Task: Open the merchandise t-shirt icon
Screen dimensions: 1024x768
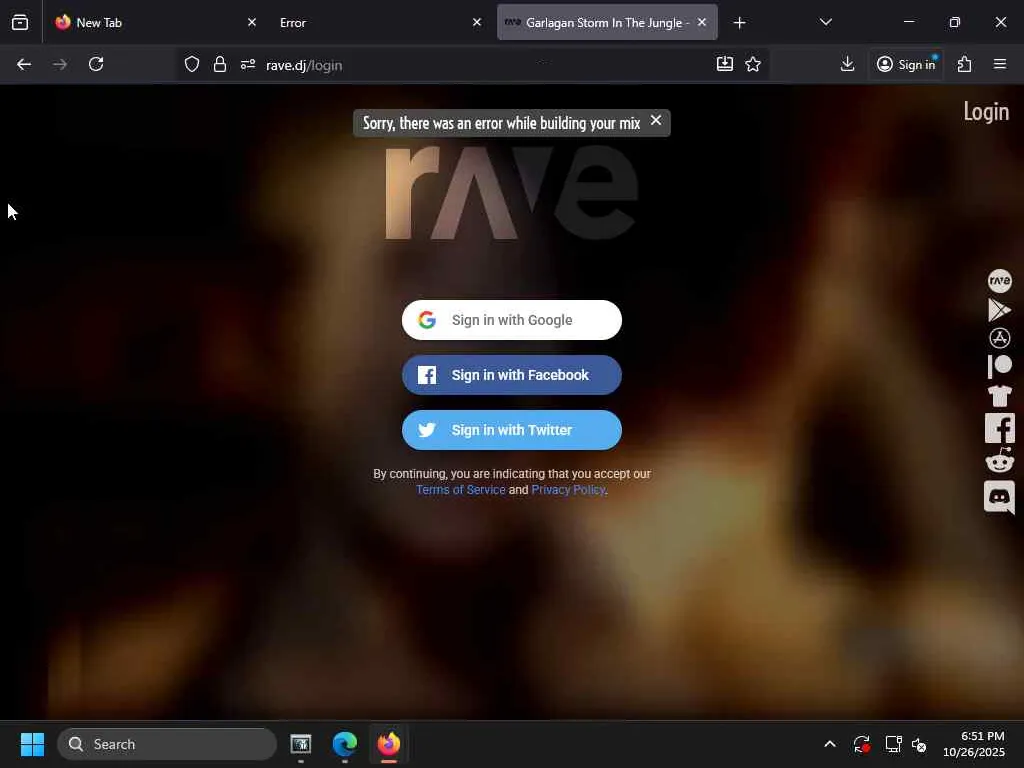Action: pyautogui.click(x=999, y=396)
